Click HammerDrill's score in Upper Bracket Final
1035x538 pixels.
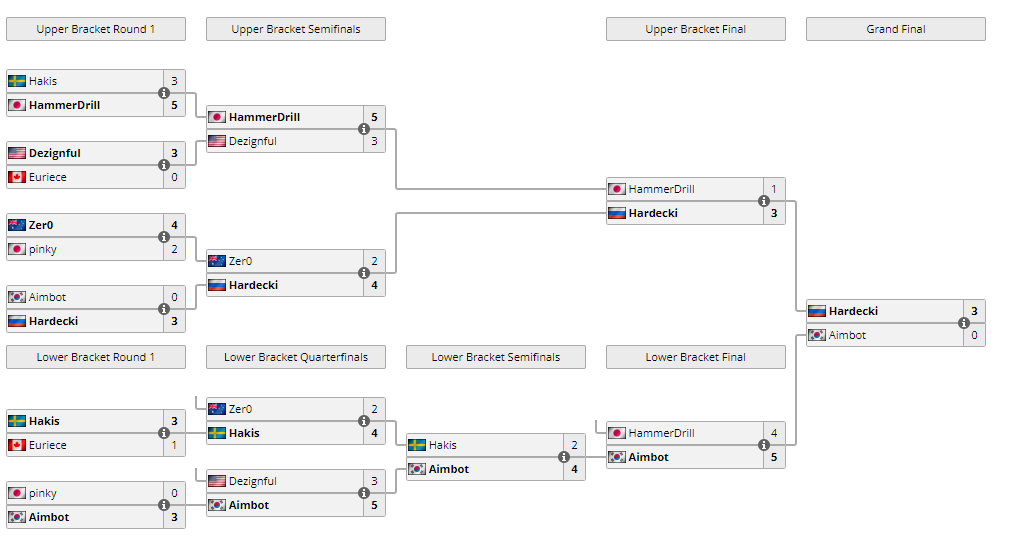(x=774, y=189)
